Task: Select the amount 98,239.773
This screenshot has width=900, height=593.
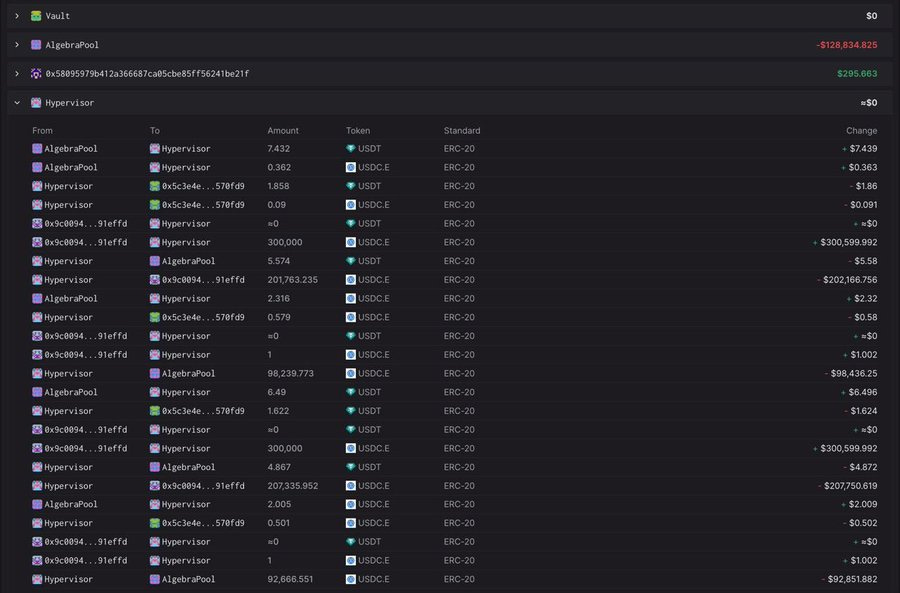Action: (x=290, y=374)
